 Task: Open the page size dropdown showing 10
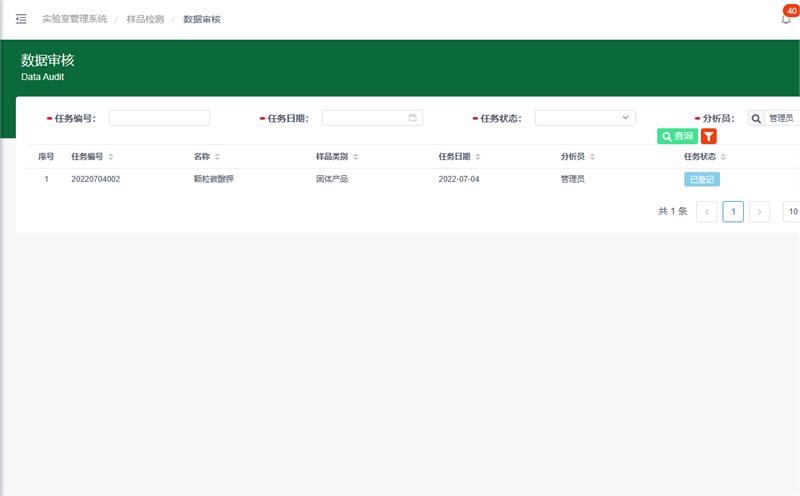pyautogui.click(x=791, y=212)
